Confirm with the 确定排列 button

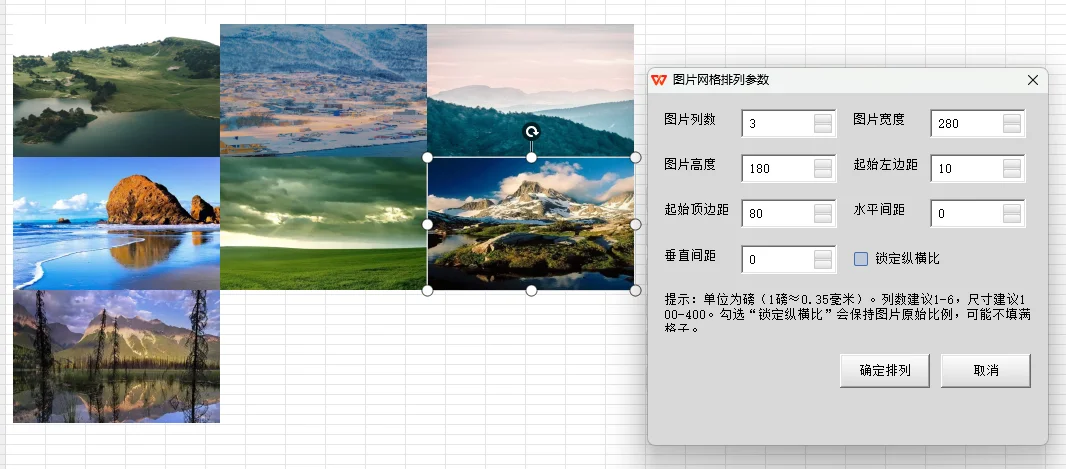884,370
